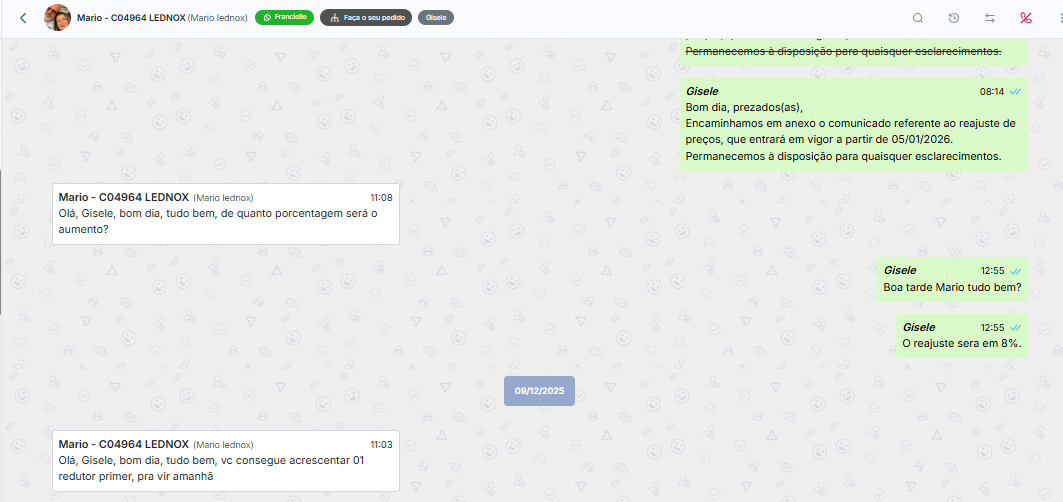Open the 'Faça o seu pedido' badge
This screenshot has width=1063, height=502.
point(366,18)
